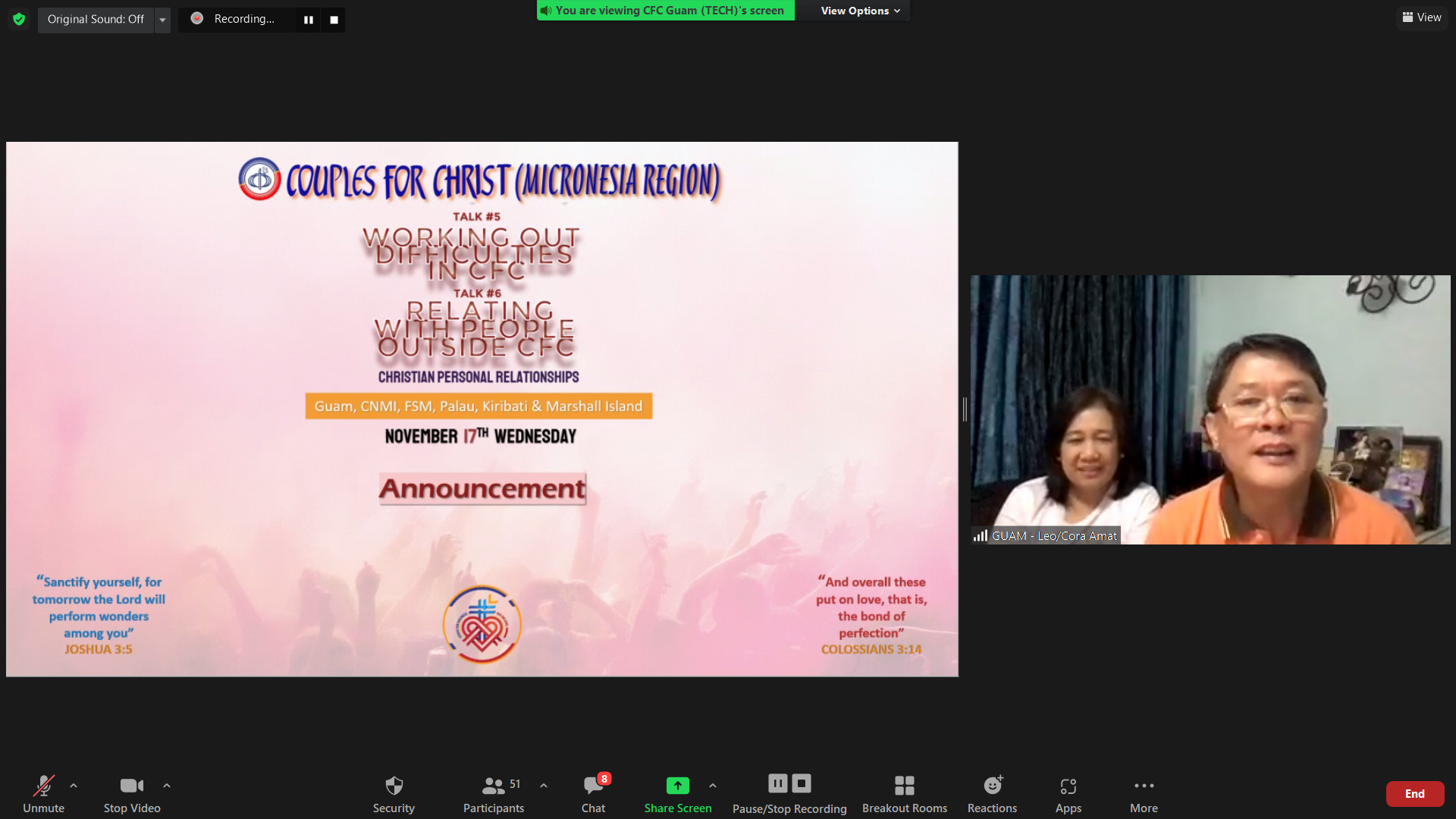
Task: Click the green encryption shield icon
Action: 19,19
